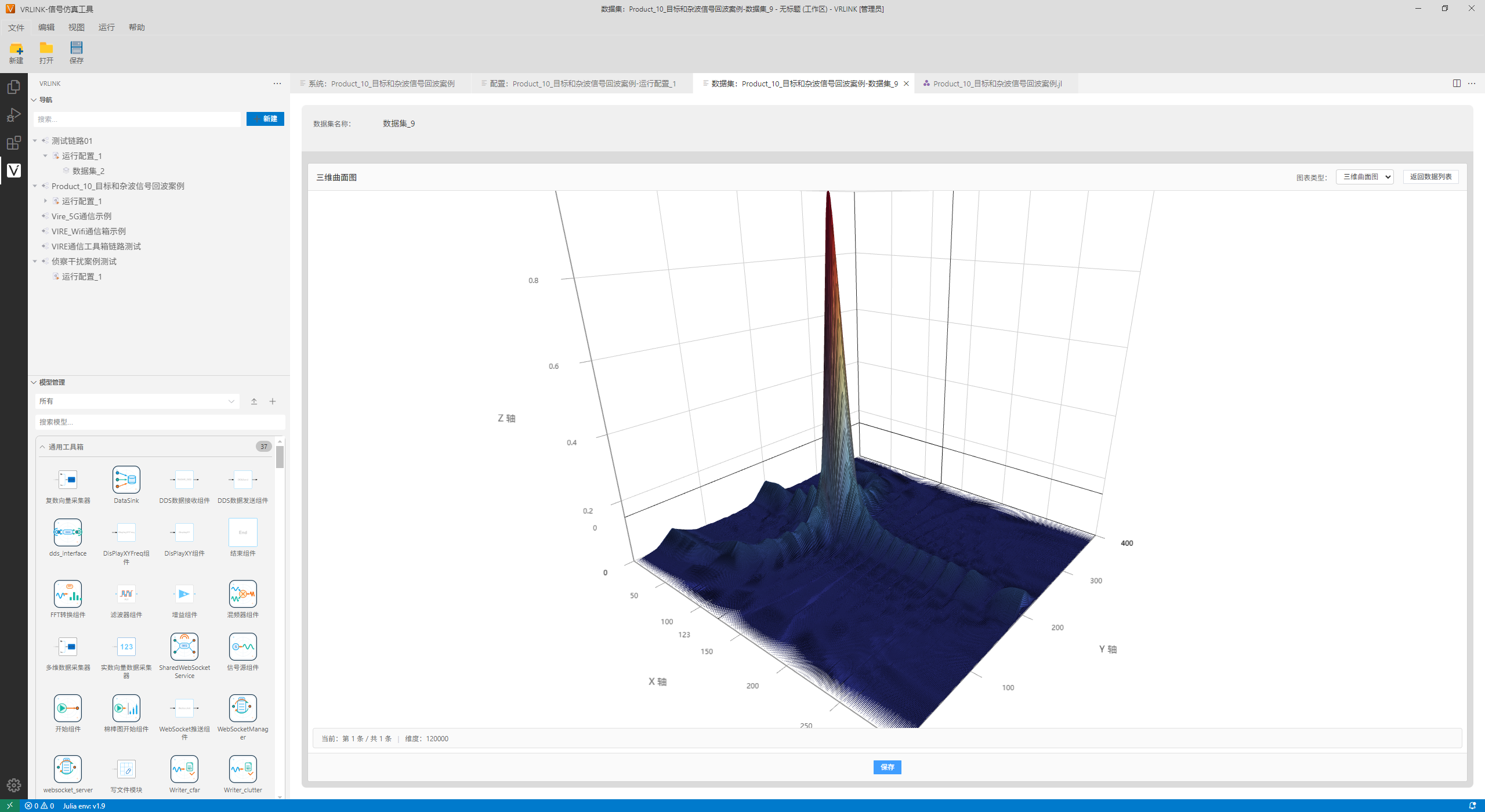Click the 混频器组件 mixer icon
The width and height of the screenshot is (1485, 812).
point(242,594)
